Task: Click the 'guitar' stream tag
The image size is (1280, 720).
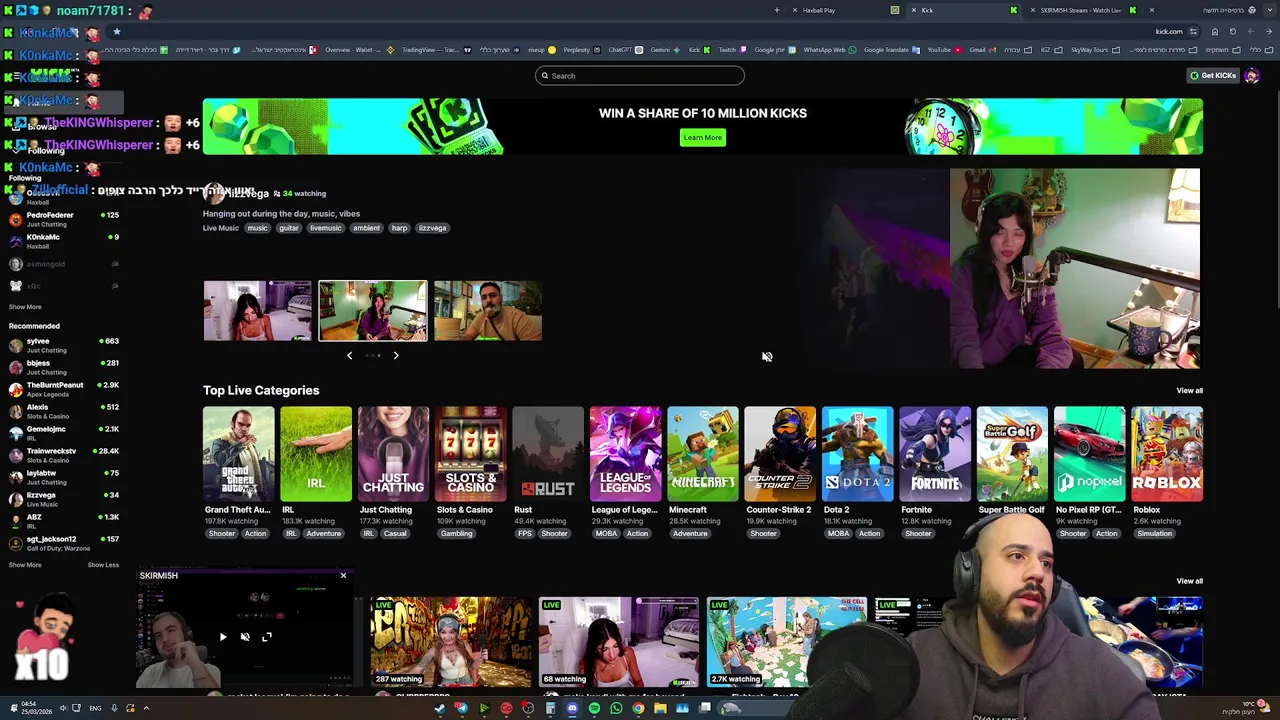Action: click(289, 228)
